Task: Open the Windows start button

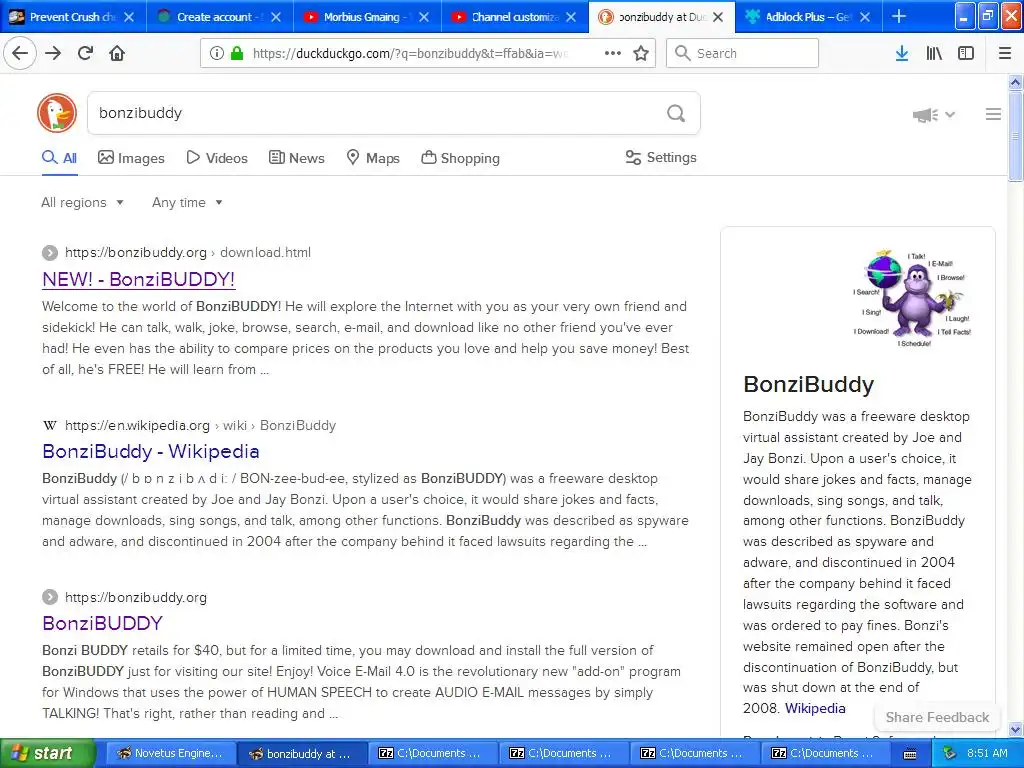Action: pyautogui.click(x=47, y=754)
